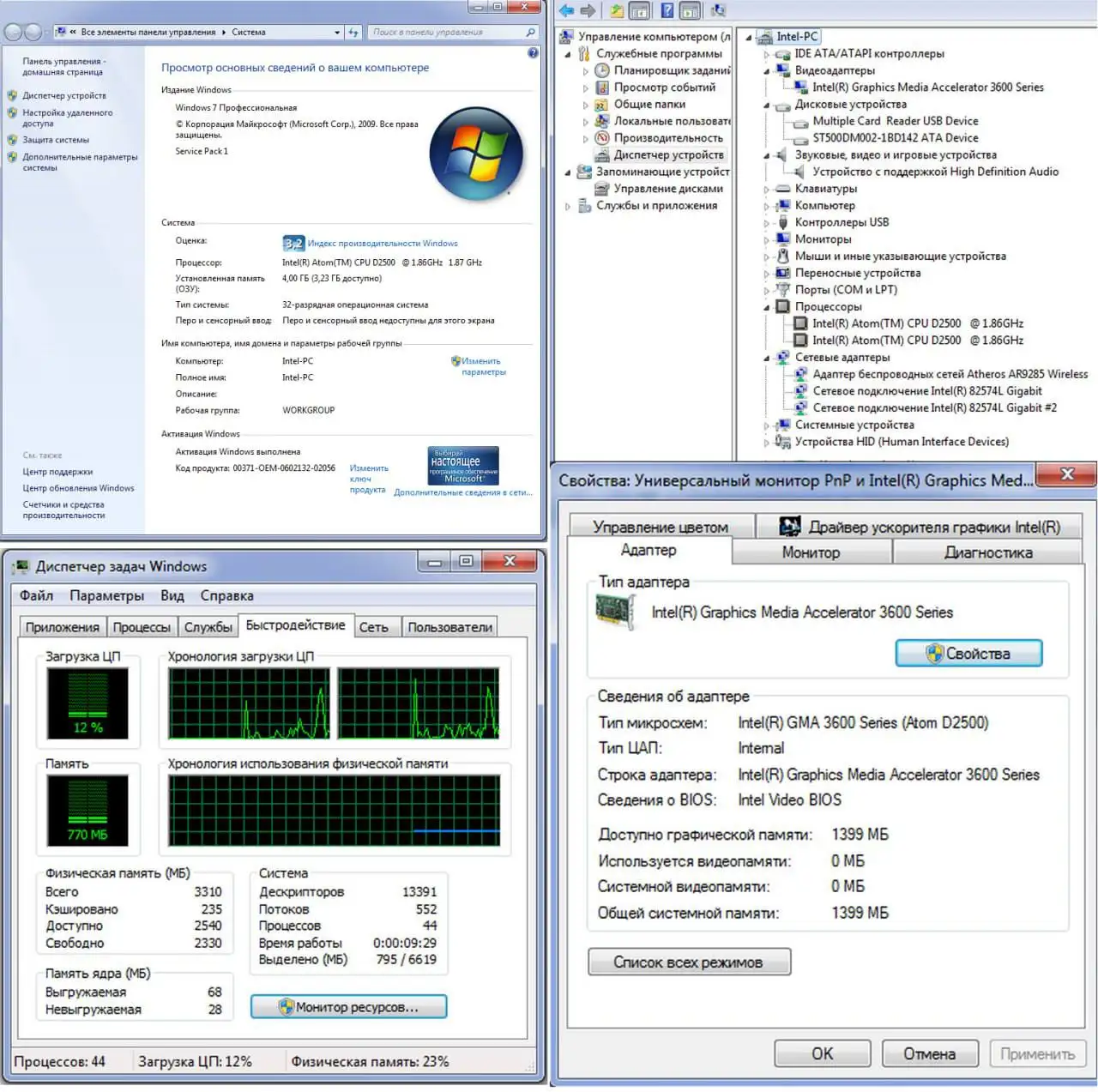Image resolution: width=1098 pixels, height=1092 pixels.
Task: Click the Производительность red gauge icon
Action: pyautogui.click(x=602, y=138)
